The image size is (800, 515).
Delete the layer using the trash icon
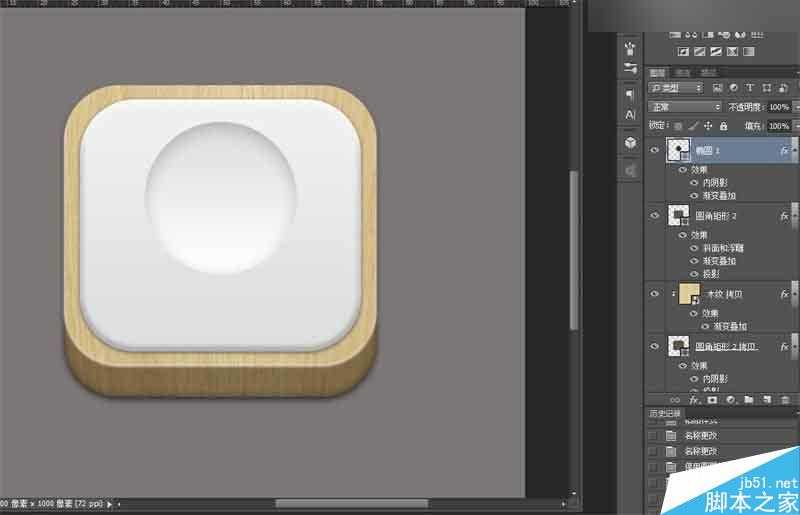click(x=784, y=399)
